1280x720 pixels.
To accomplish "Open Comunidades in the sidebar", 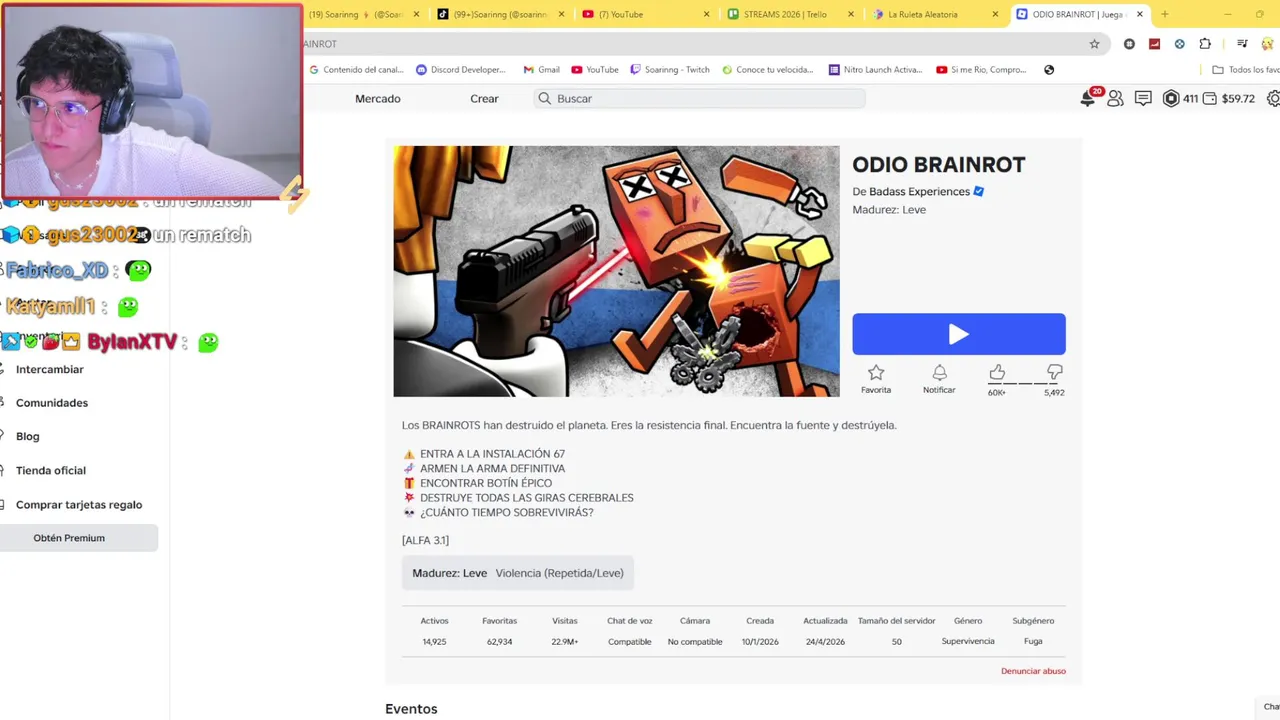I will click(52, 403).
